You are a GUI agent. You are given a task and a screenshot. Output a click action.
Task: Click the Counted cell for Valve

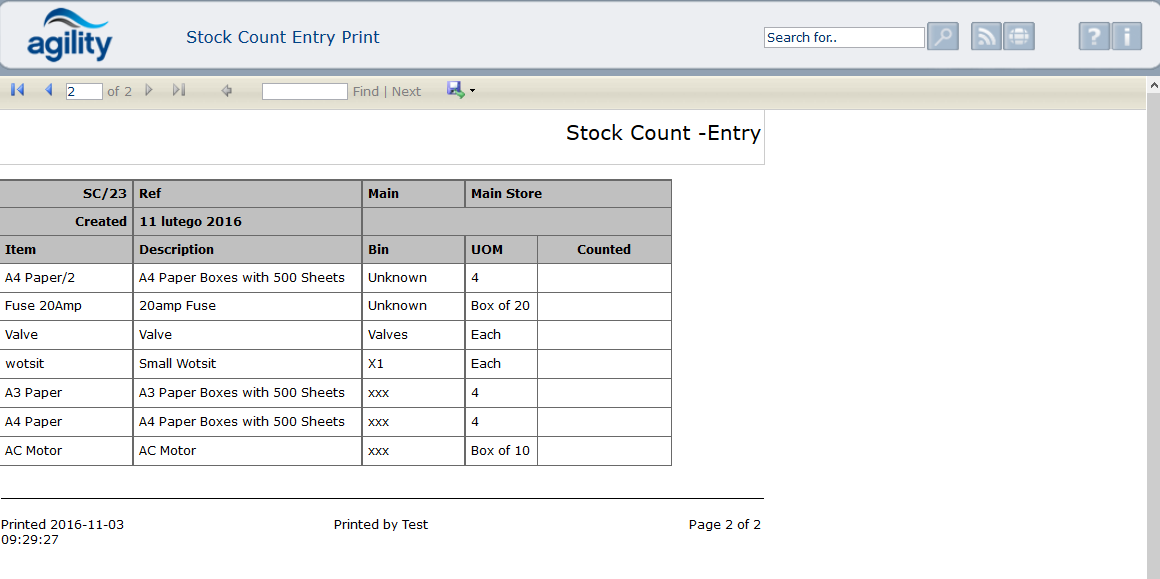(x=604, y=335)
